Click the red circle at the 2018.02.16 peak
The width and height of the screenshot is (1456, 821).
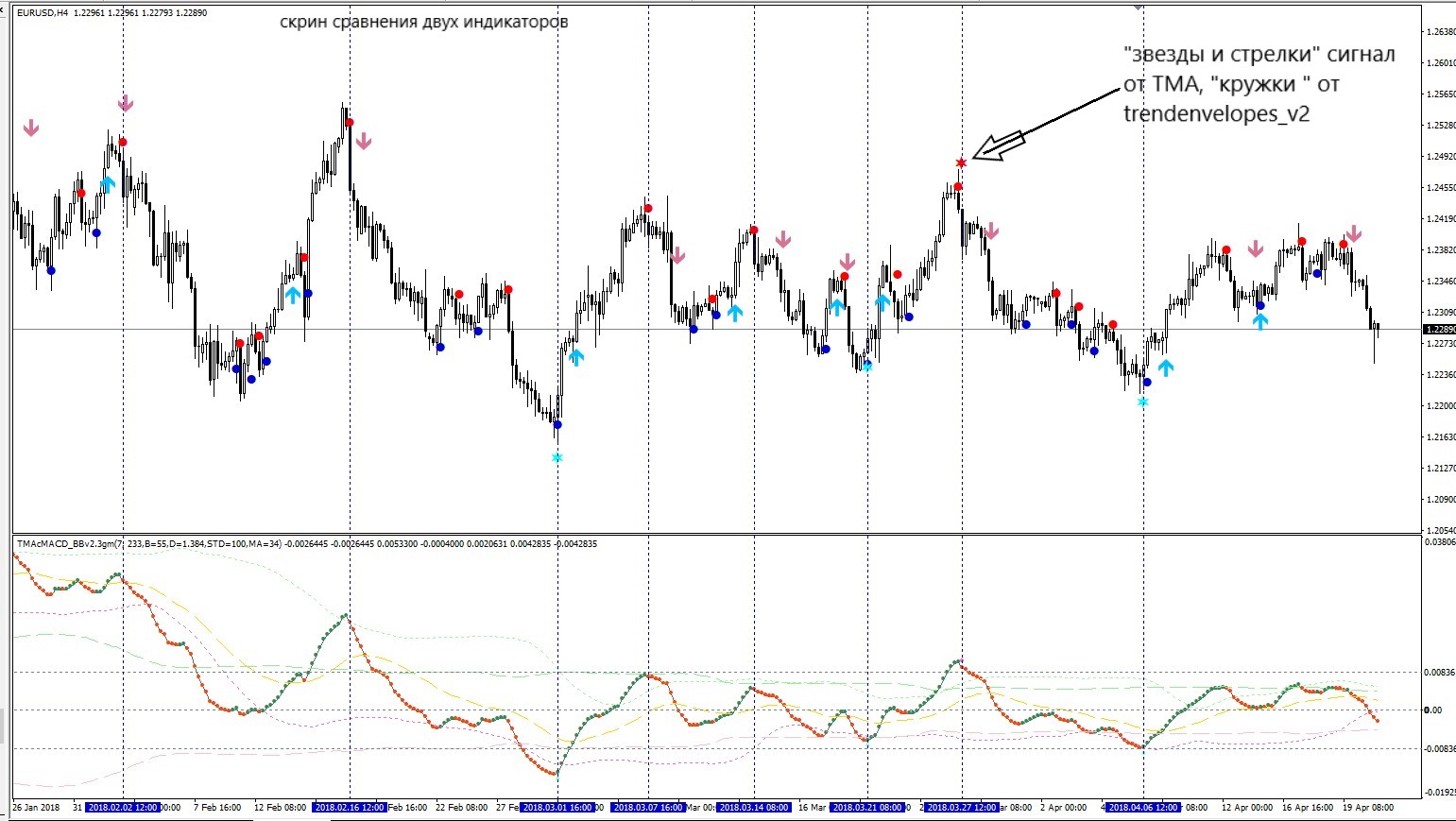[x=350, y=123]
